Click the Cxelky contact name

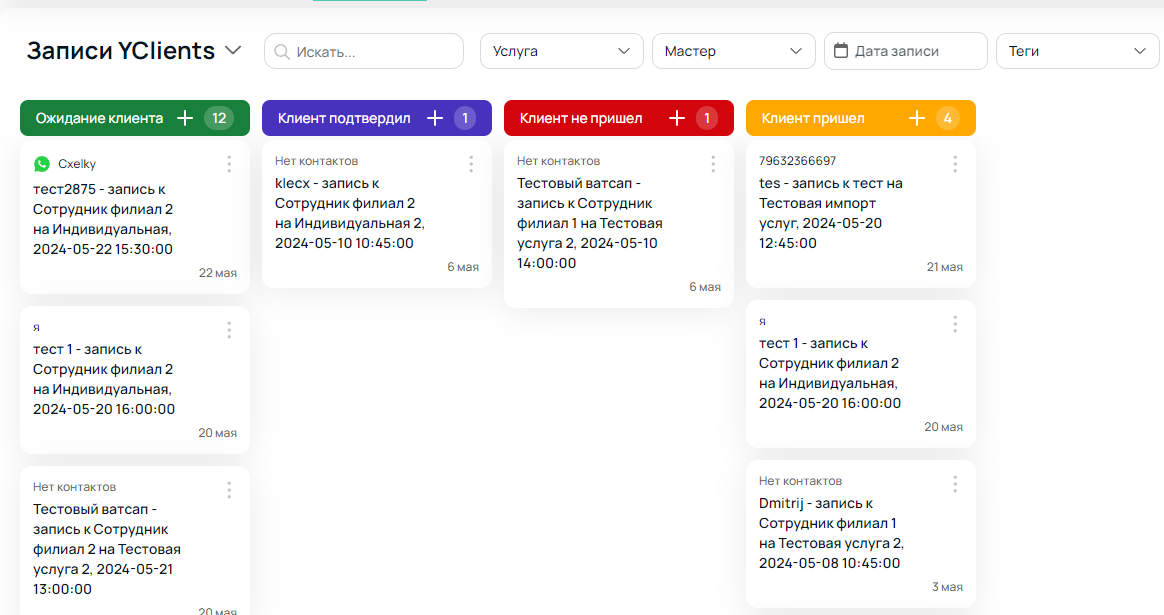pyautogui.click(x=76, y=163)
